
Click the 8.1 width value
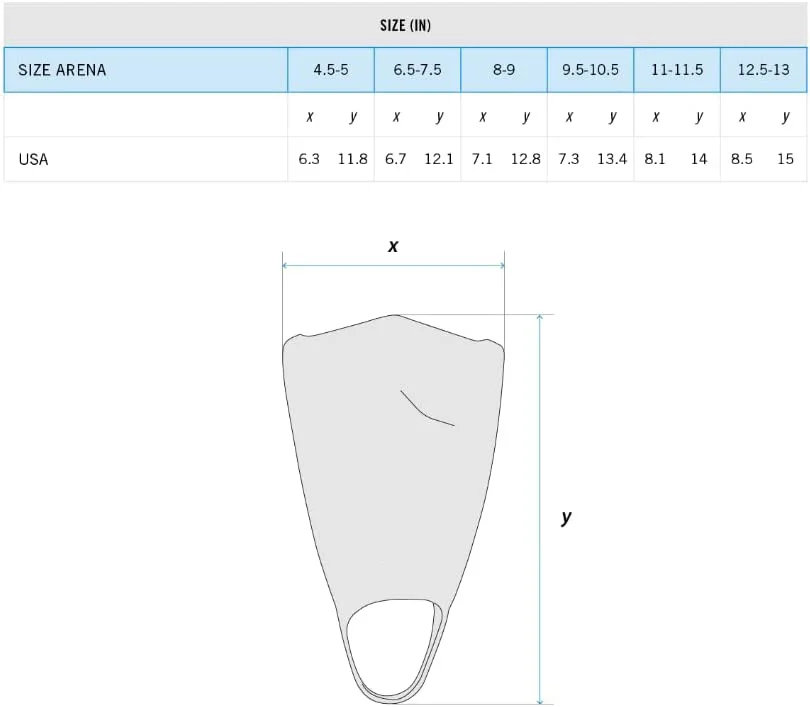[655, 159]
